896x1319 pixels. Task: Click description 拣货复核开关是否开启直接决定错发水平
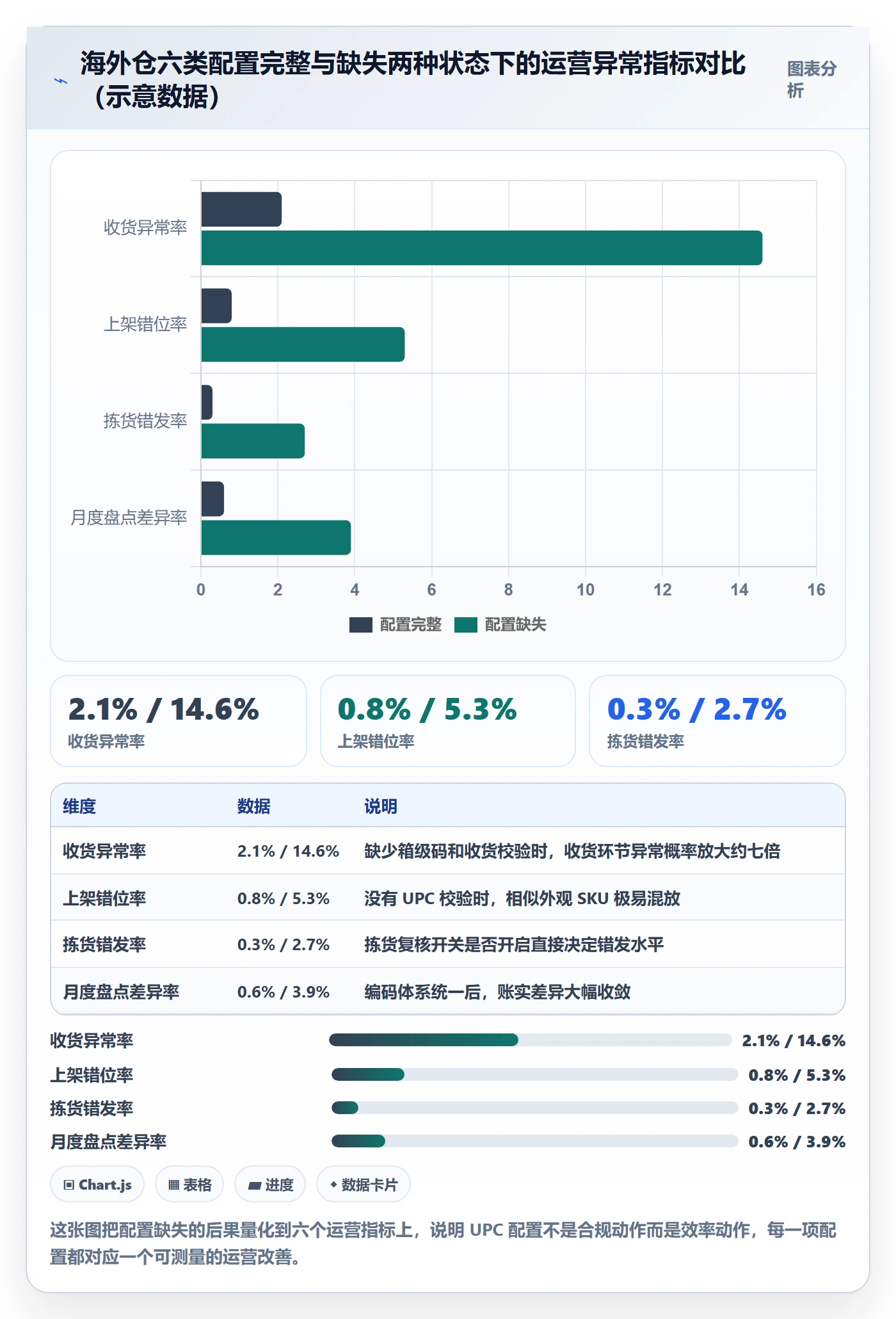514,944
